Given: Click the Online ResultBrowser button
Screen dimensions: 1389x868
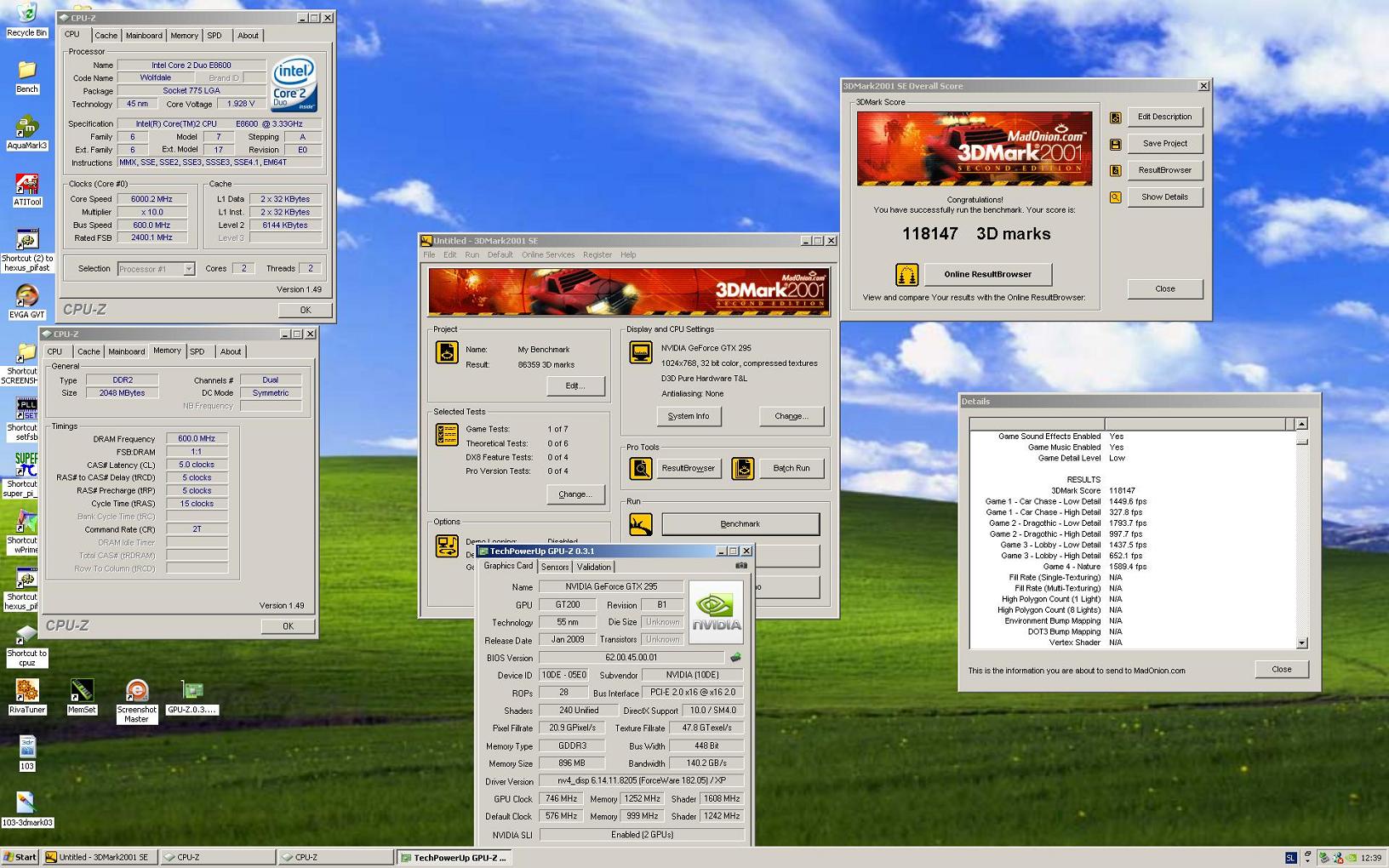Looking at the screenshot, I should tap(987, 274).
